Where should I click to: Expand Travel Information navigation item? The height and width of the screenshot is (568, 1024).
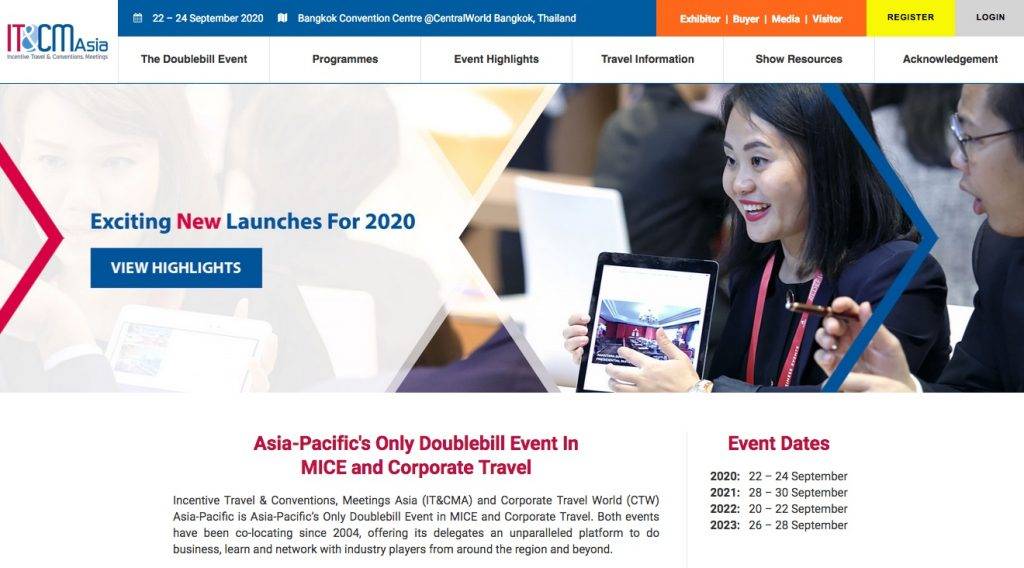pyautogui.click(x=648, y=59)
